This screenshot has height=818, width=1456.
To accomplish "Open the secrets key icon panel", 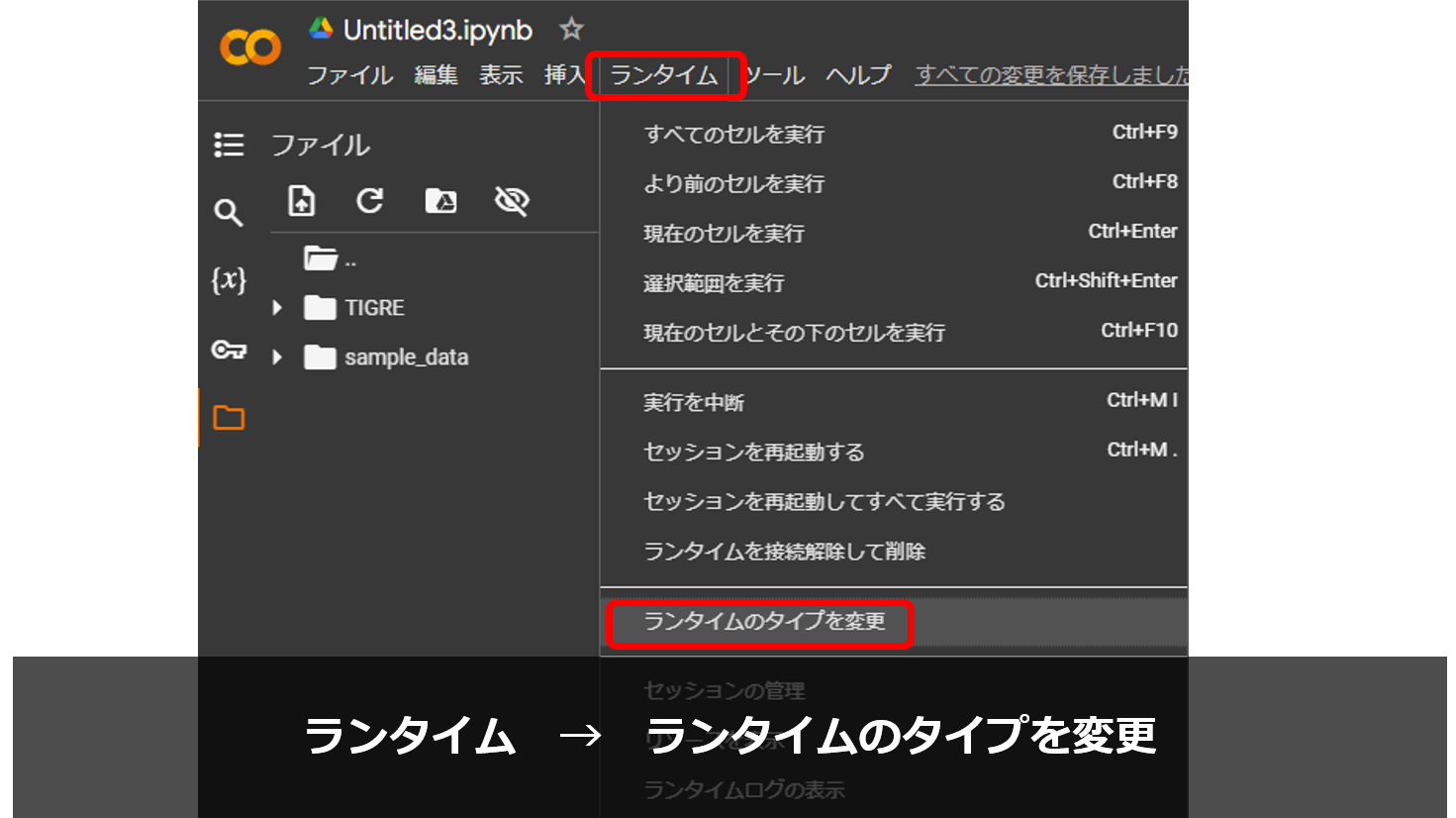I will [x=229, y=350].
